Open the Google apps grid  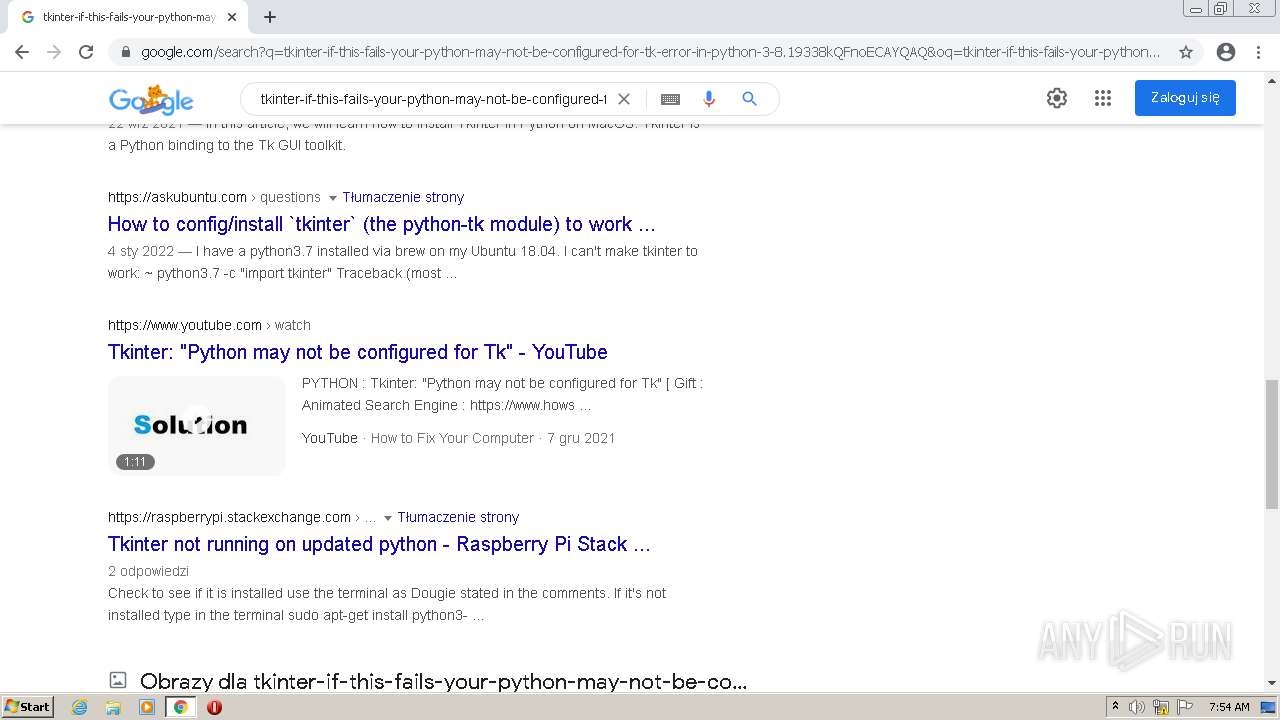1103,98
